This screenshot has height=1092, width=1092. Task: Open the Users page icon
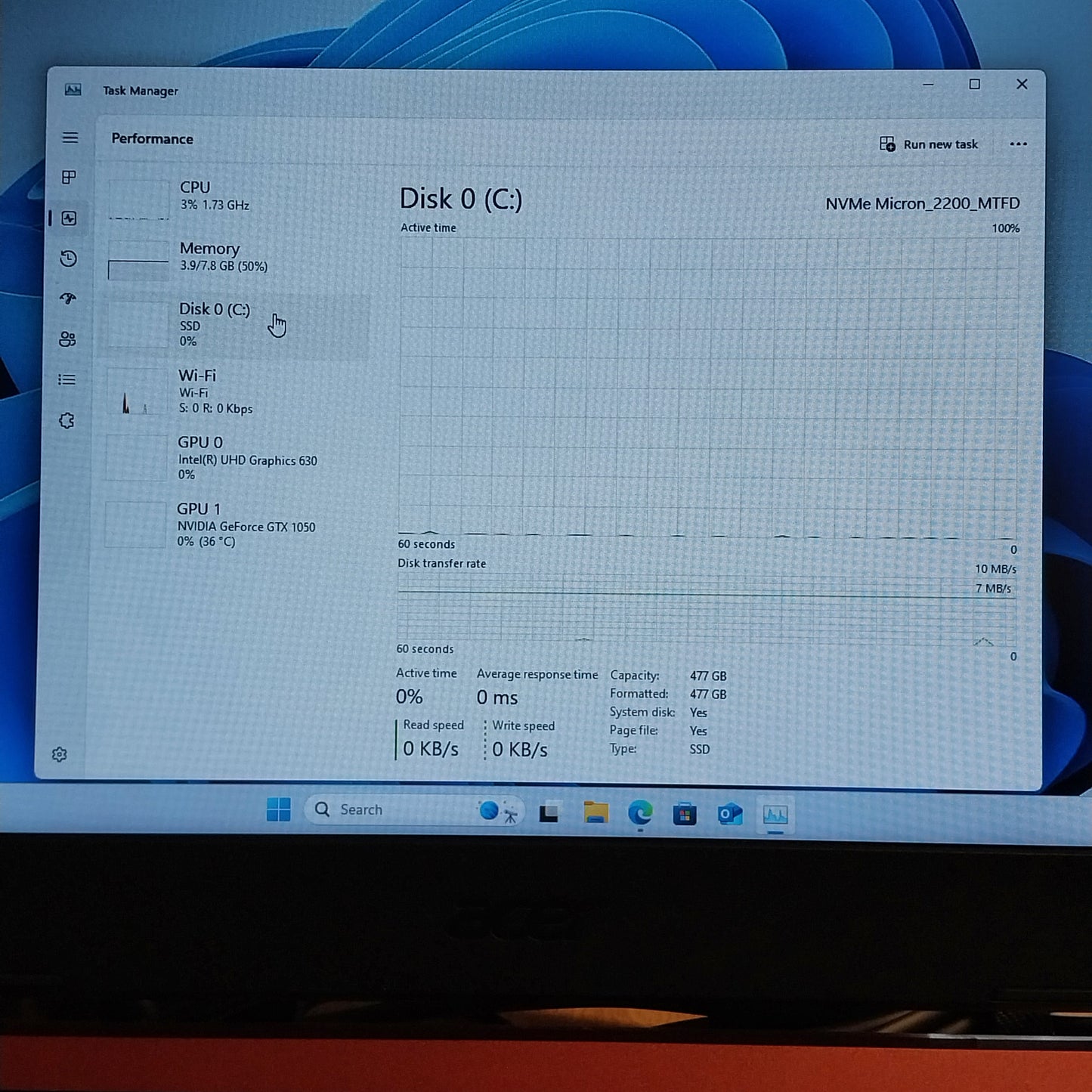point(67,339)
